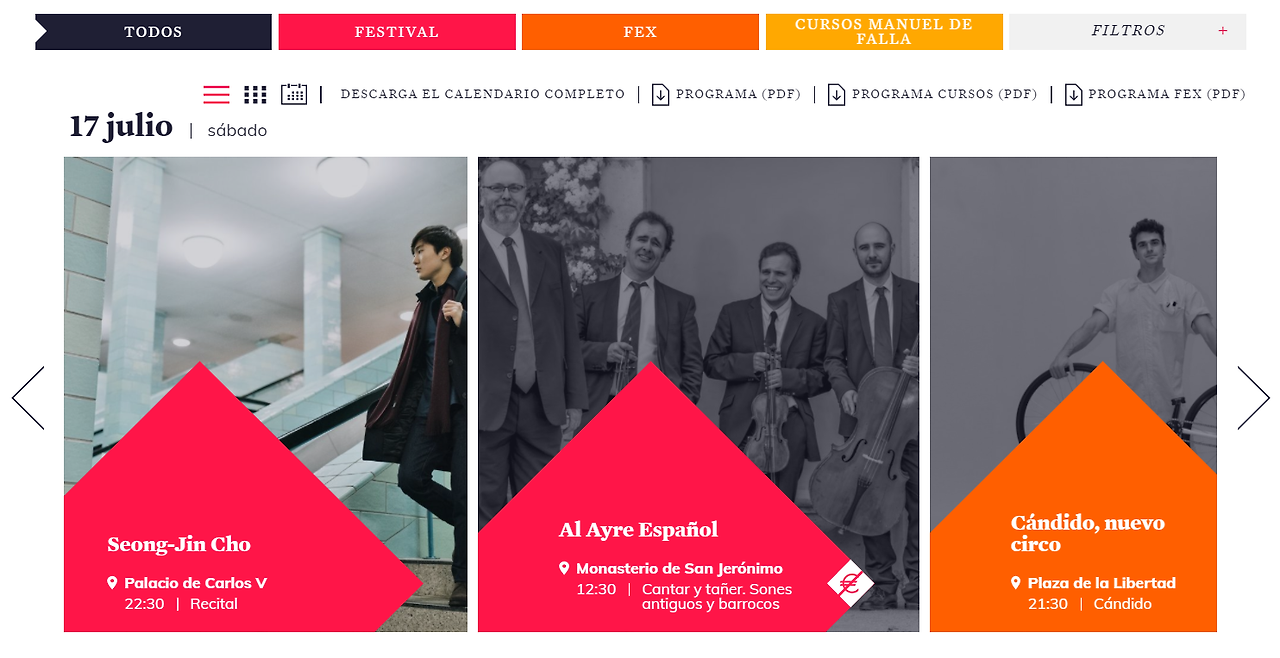The height and width of the screenshot is (658, 1280).
Task: Click the Programa FEX download icon
Action: coord(1073,94)
